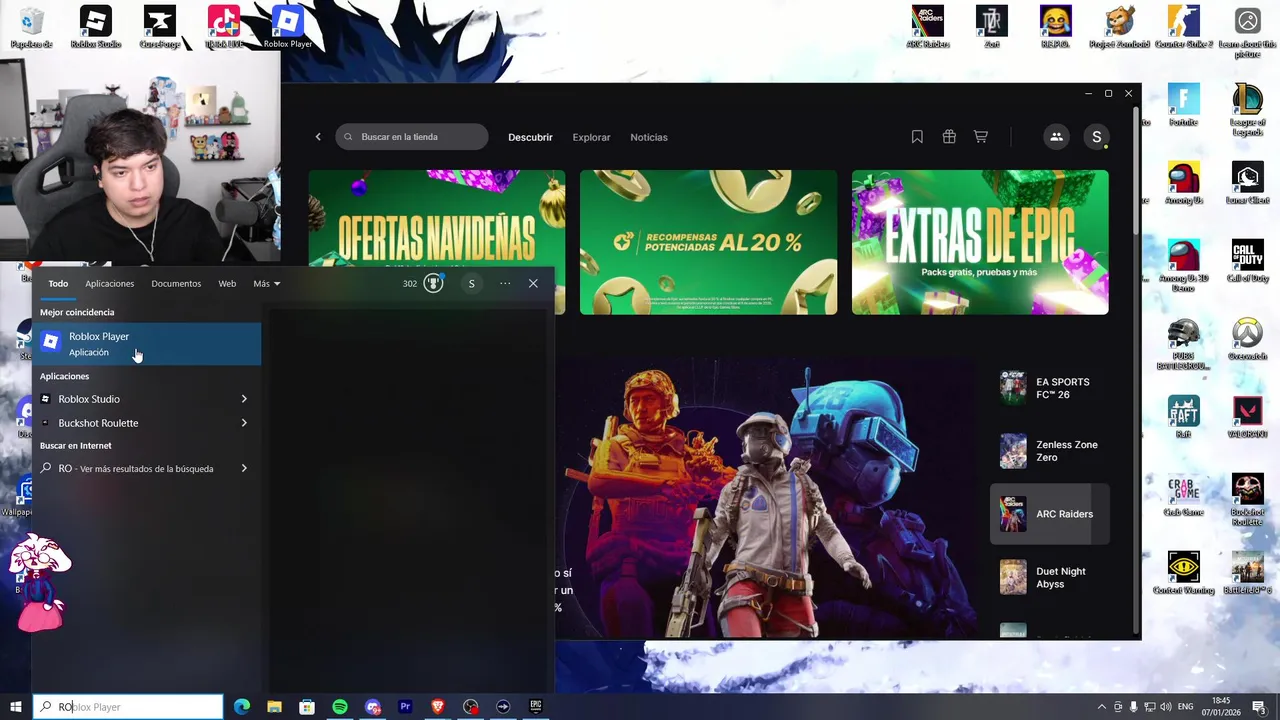This screenshot has height=720, width=1280.
Task: Go back in Epic Games store
Action: (318, 137)
